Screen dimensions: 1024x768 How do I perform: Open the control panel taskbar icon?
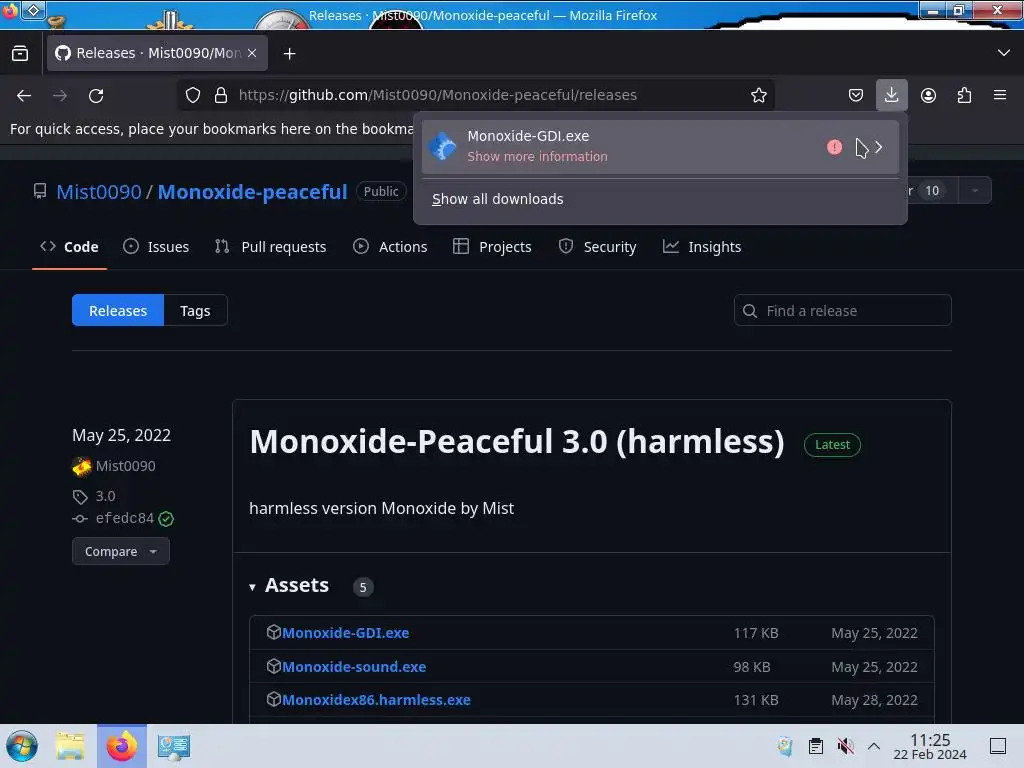point(174,746)
